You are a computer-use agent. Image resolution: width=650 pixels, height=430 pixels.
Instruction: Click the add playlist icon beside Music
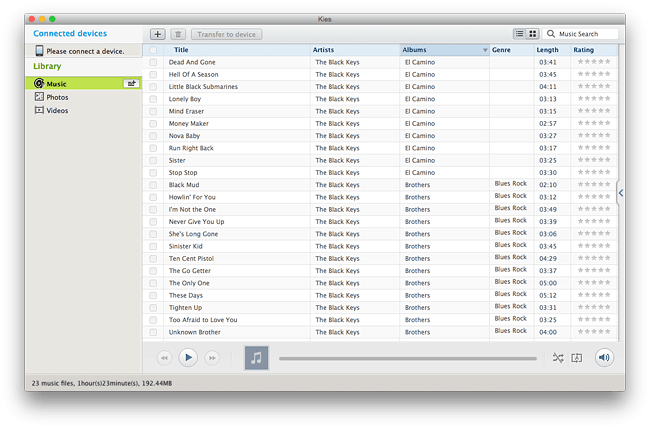coord(131,83)
